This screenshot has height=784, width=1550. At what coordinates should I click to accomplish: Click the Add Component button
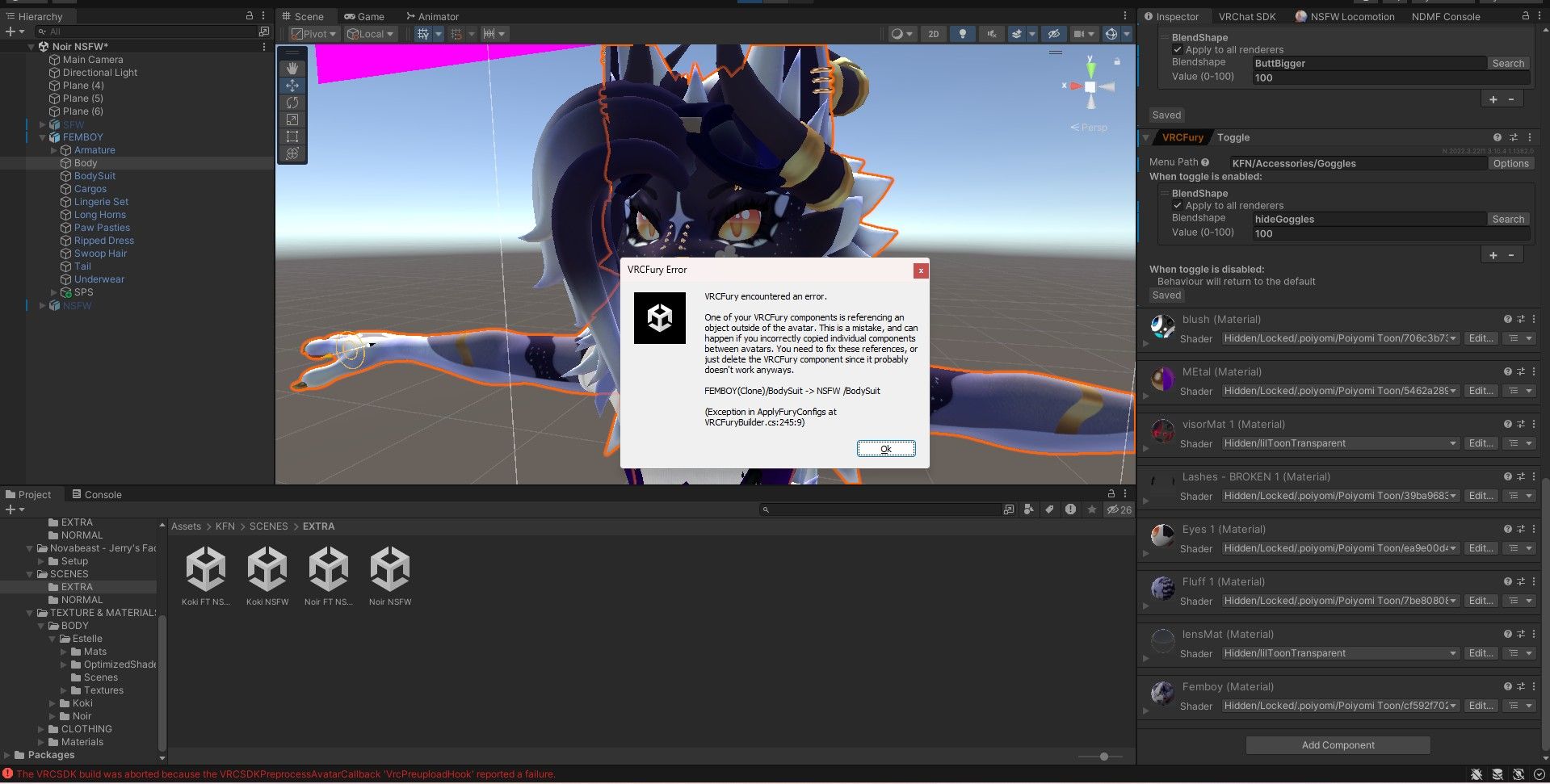click(1338, 745)
